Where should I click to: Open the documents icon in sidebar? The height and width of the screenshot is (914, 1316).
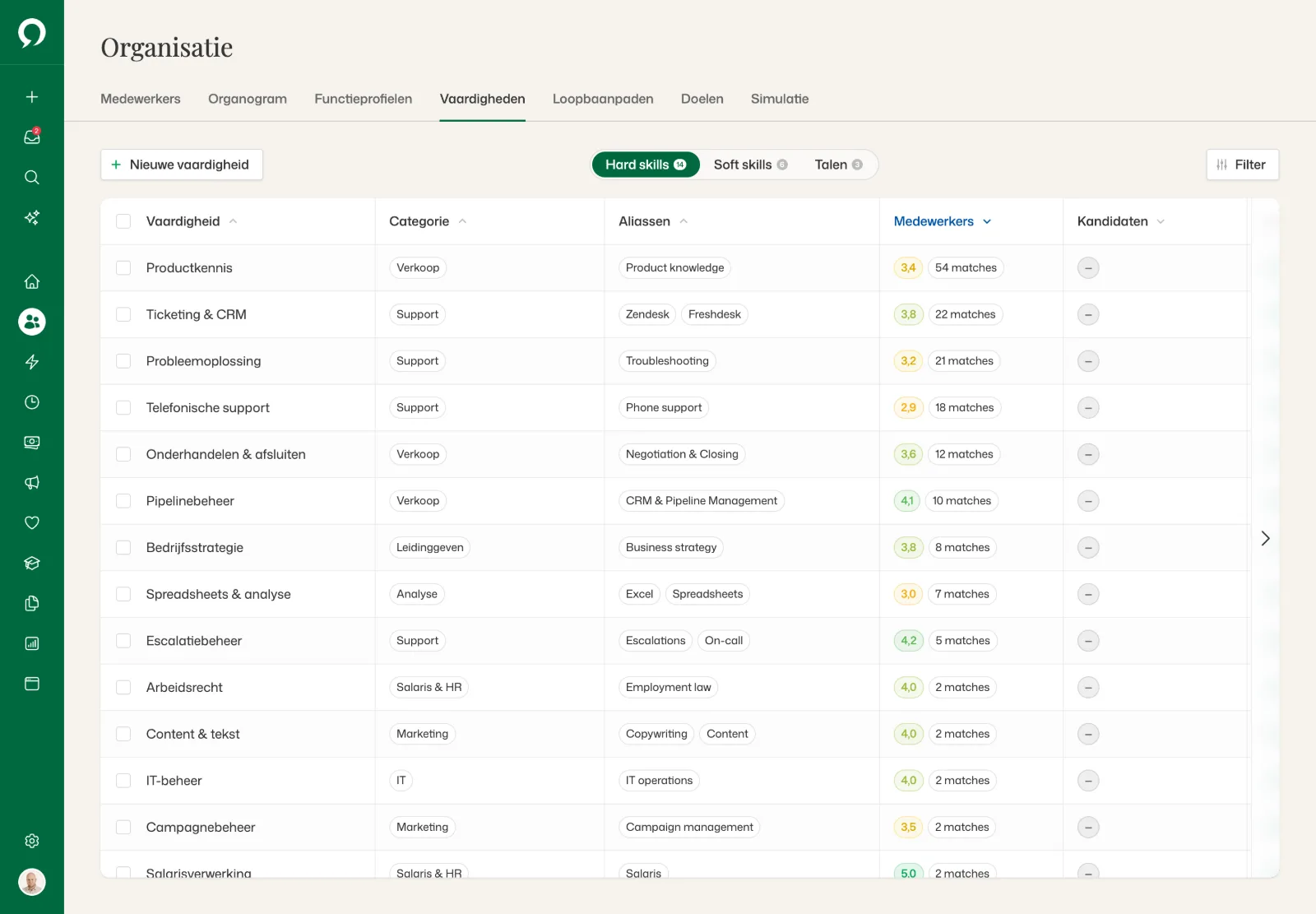coord(32,604)
